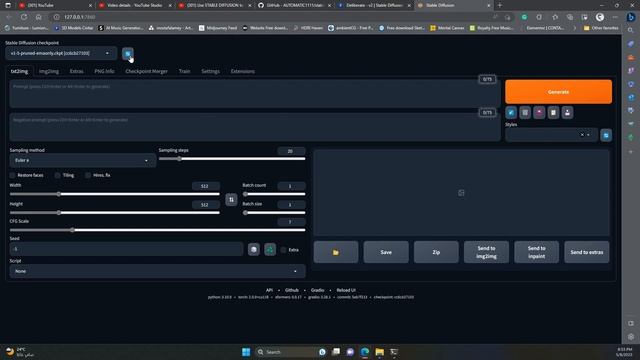Open the Train tab
This screenshot has width=640, height=360.
click(184, 71)
